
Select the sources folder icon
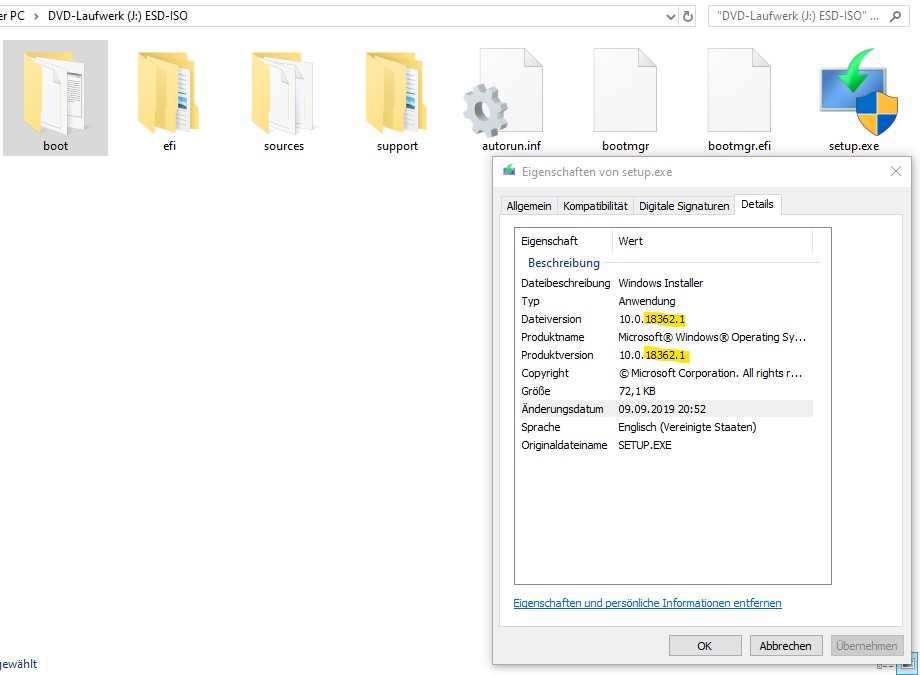click(x=283, y=93)
